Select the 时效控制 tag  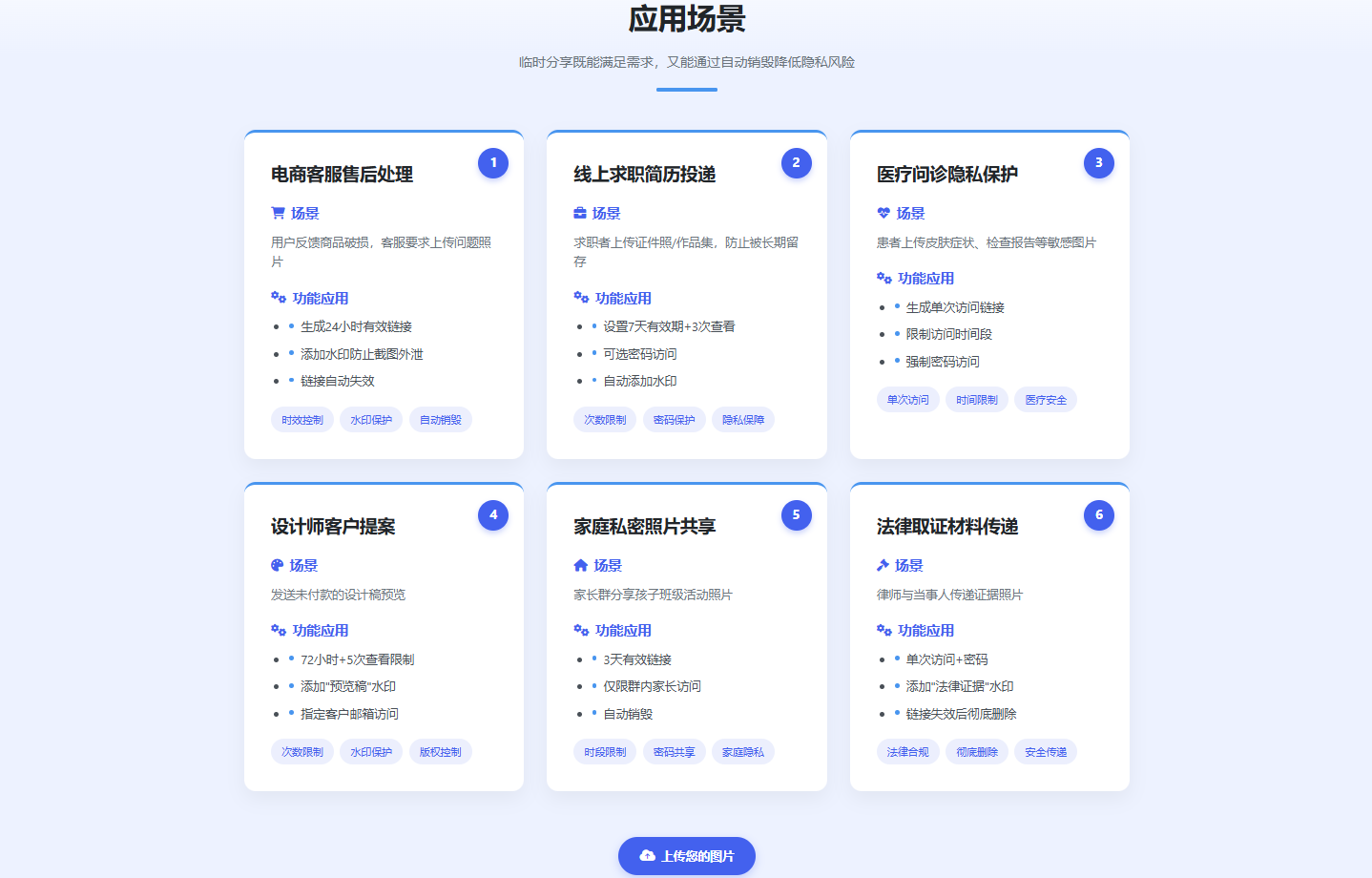point(302,419)
